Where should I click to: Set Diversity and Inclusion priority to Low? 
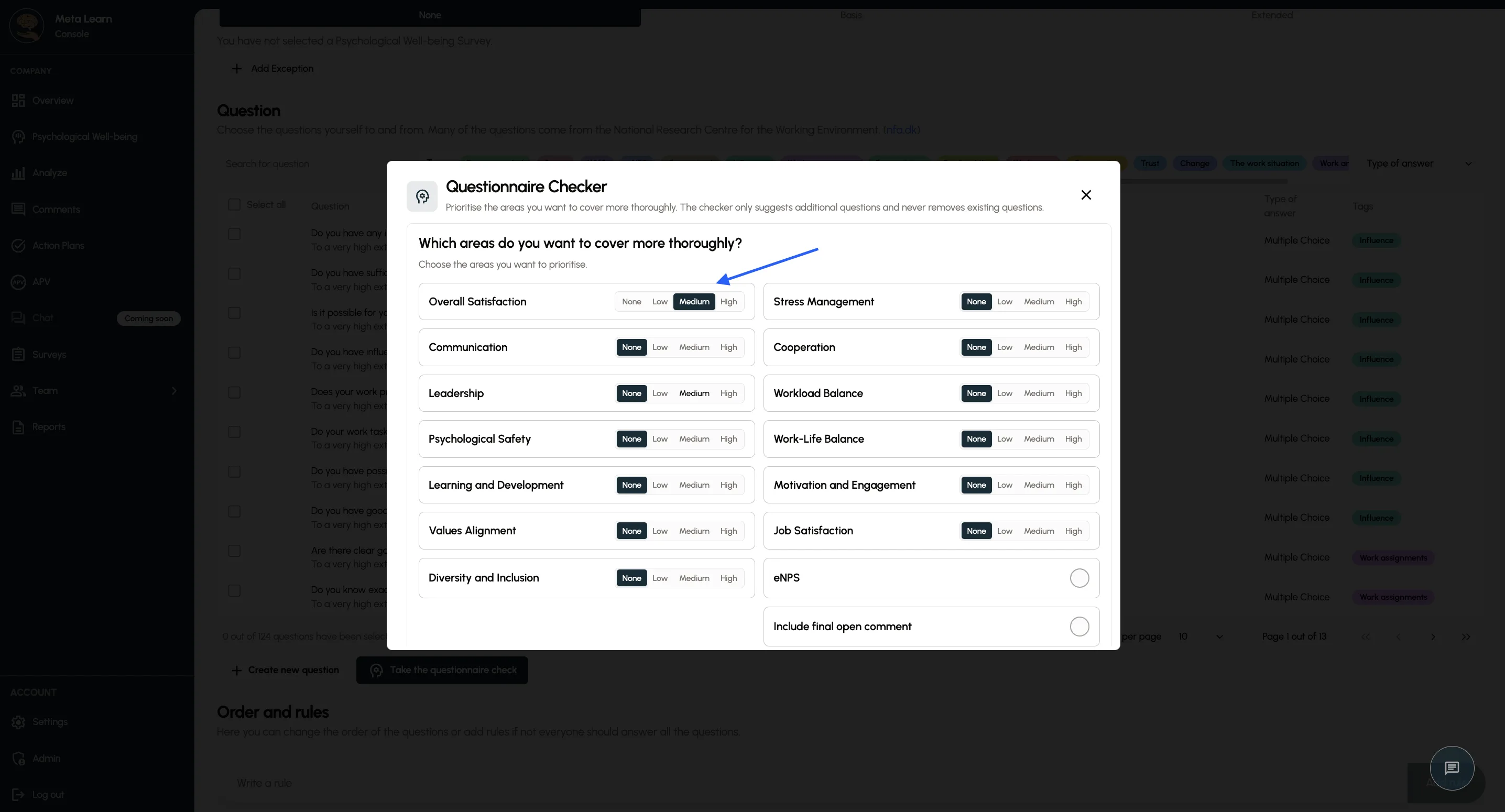pyautogui.click(x=660, y=578)
